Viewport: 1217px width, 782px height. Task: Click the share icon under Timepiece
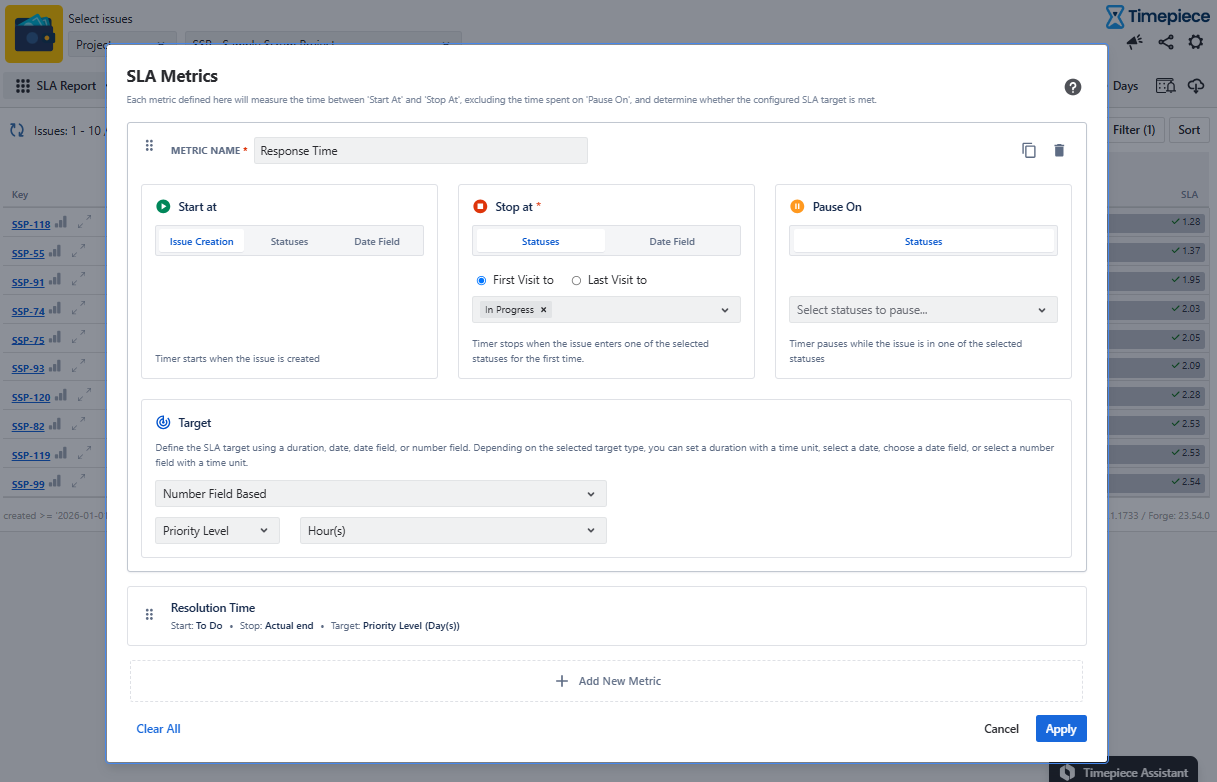coord(1166,42)
